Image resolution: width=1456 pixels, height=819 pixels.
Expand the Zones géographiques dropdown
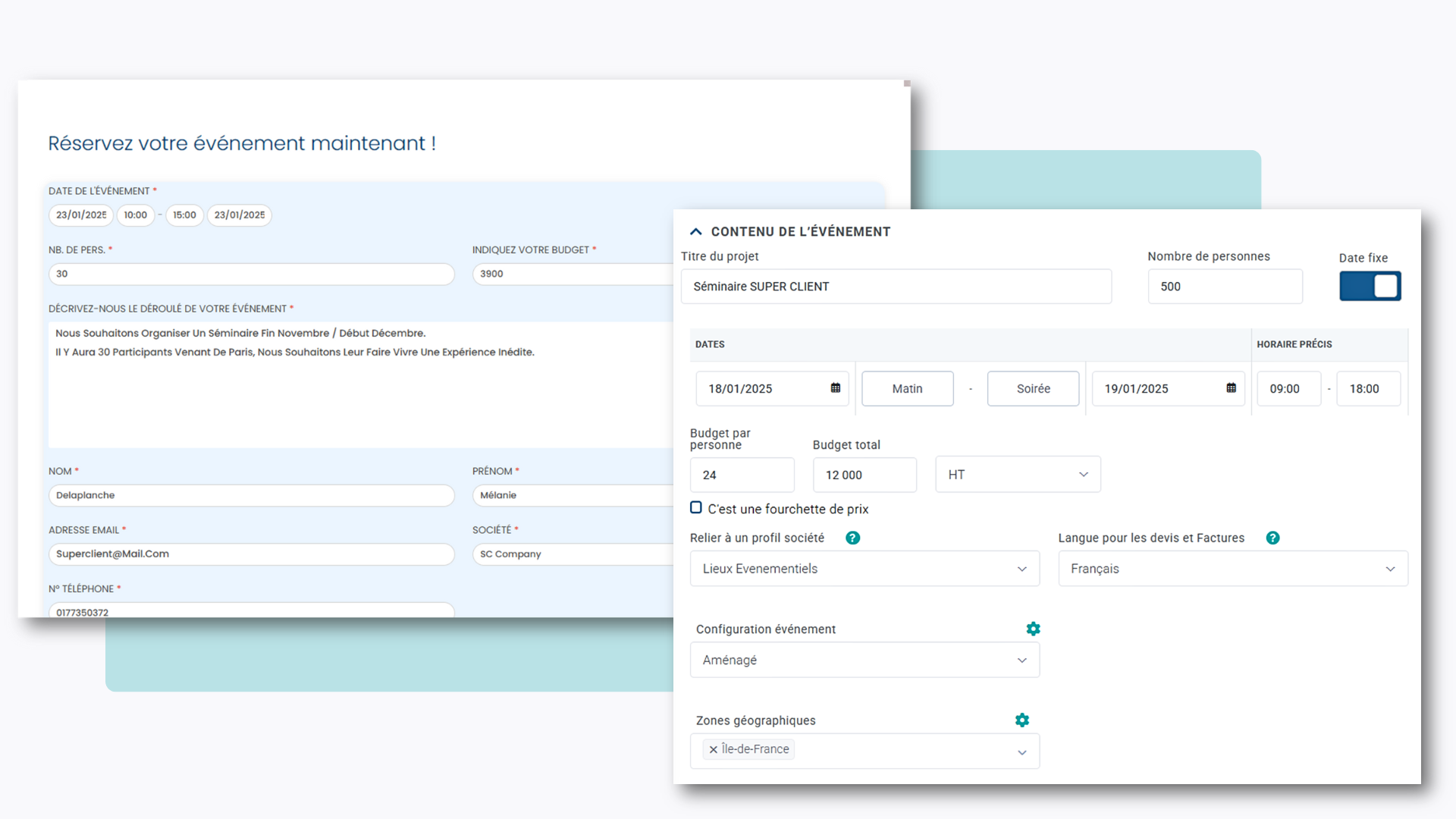click(1022, 752)
